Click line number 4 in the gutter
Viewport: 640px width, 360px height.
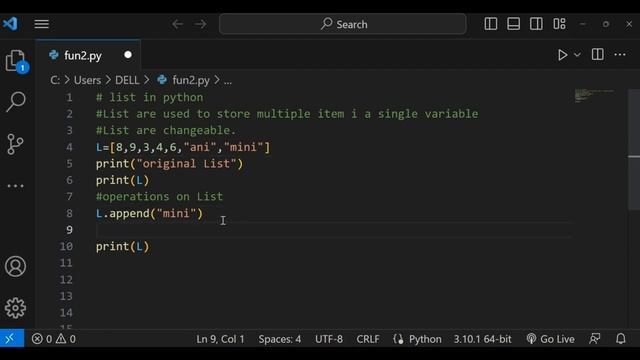69,147
